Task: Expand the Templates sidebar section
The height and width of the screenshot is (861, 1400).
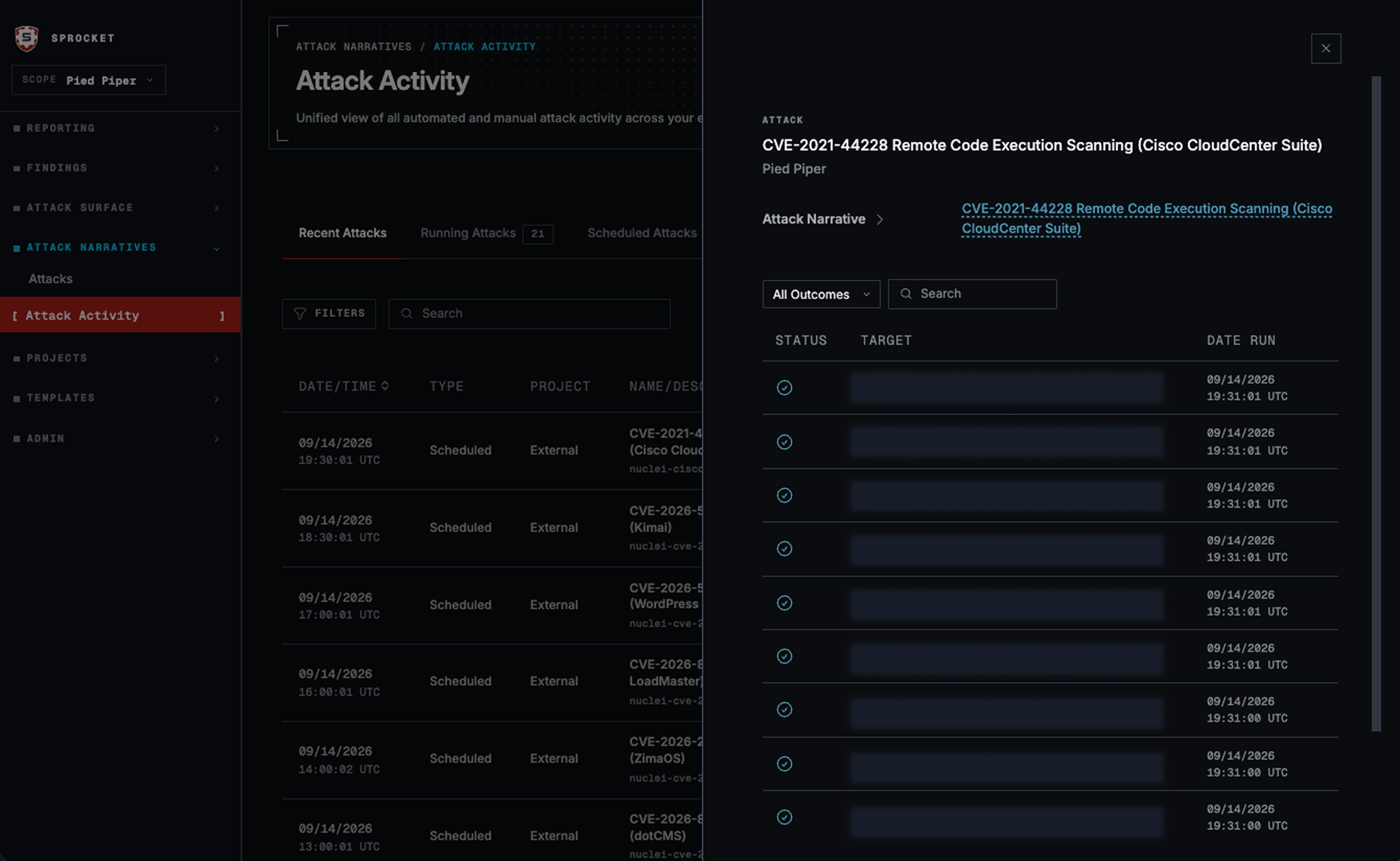Action: (117, 398)
